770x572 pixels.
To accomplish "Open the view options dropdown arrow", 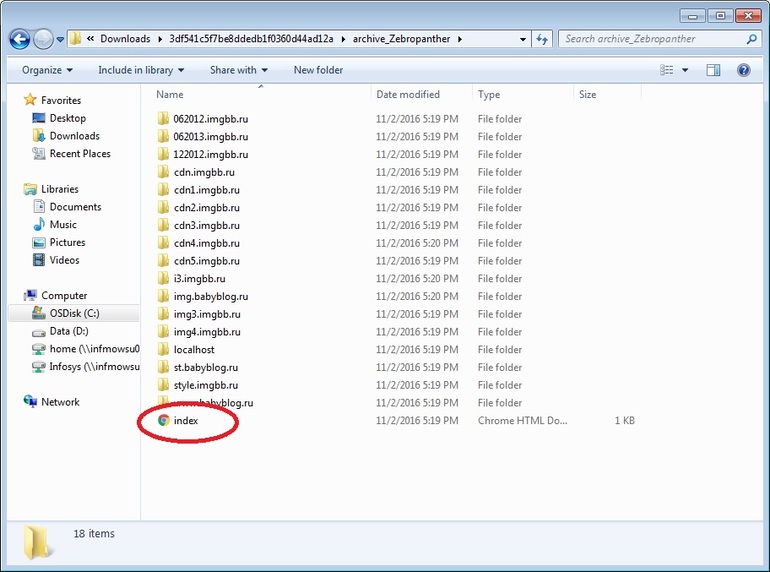I will coord(685,70).
